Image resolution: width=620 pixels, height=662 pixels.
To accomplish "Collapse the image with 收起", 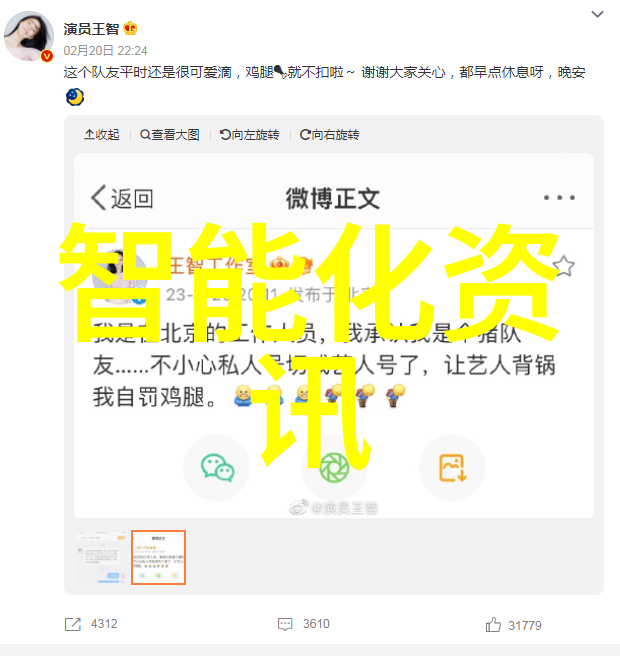I will point(102,135).
